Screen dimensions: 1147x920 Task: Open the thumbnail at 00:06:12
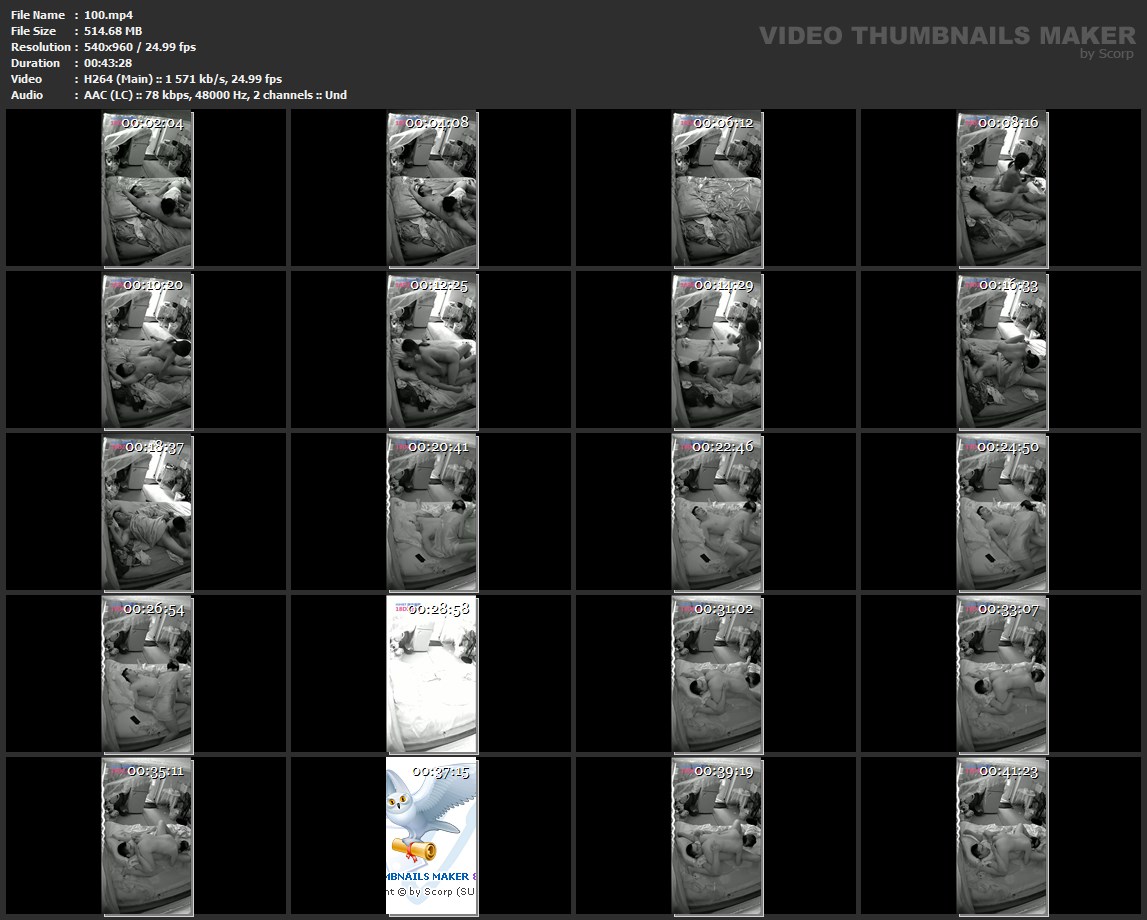(x=717, y=189)
